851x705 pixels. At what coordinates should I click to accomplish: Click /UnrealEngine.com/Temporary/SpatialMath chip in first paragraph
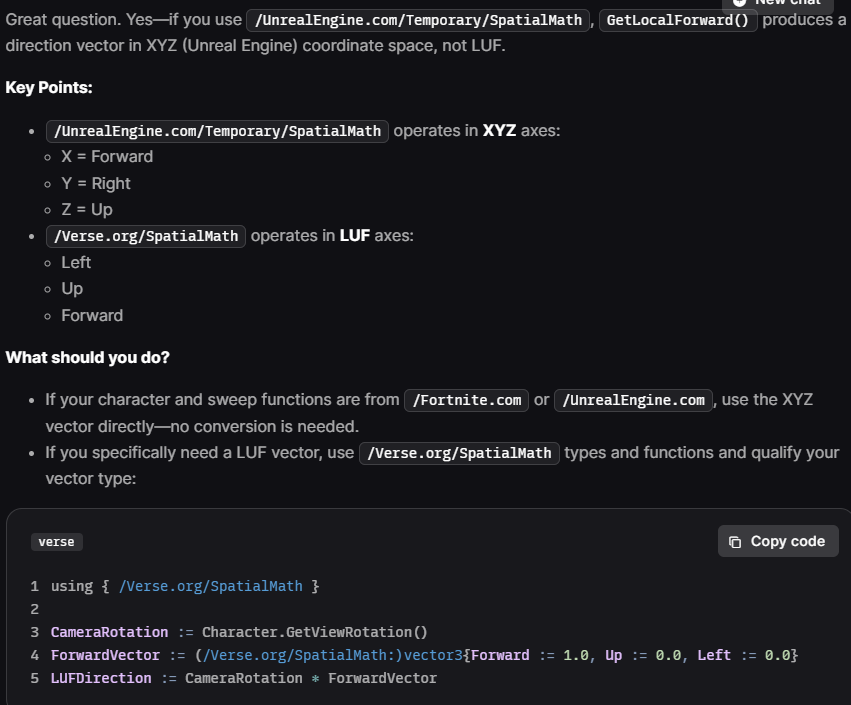tap(418, 21)
